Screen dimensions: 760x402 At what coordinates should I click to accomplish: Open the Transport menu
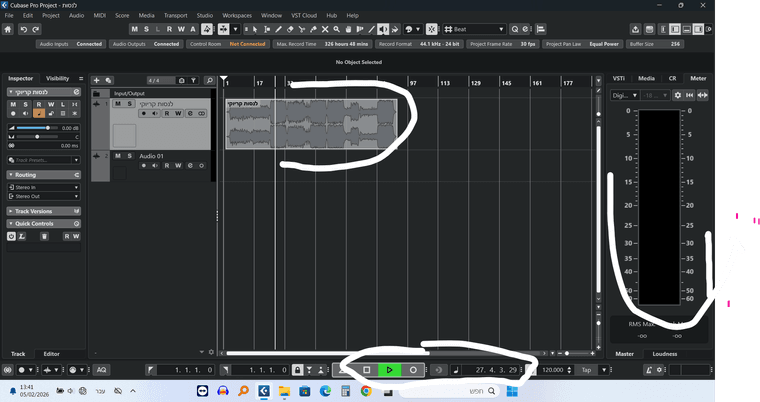175,16
